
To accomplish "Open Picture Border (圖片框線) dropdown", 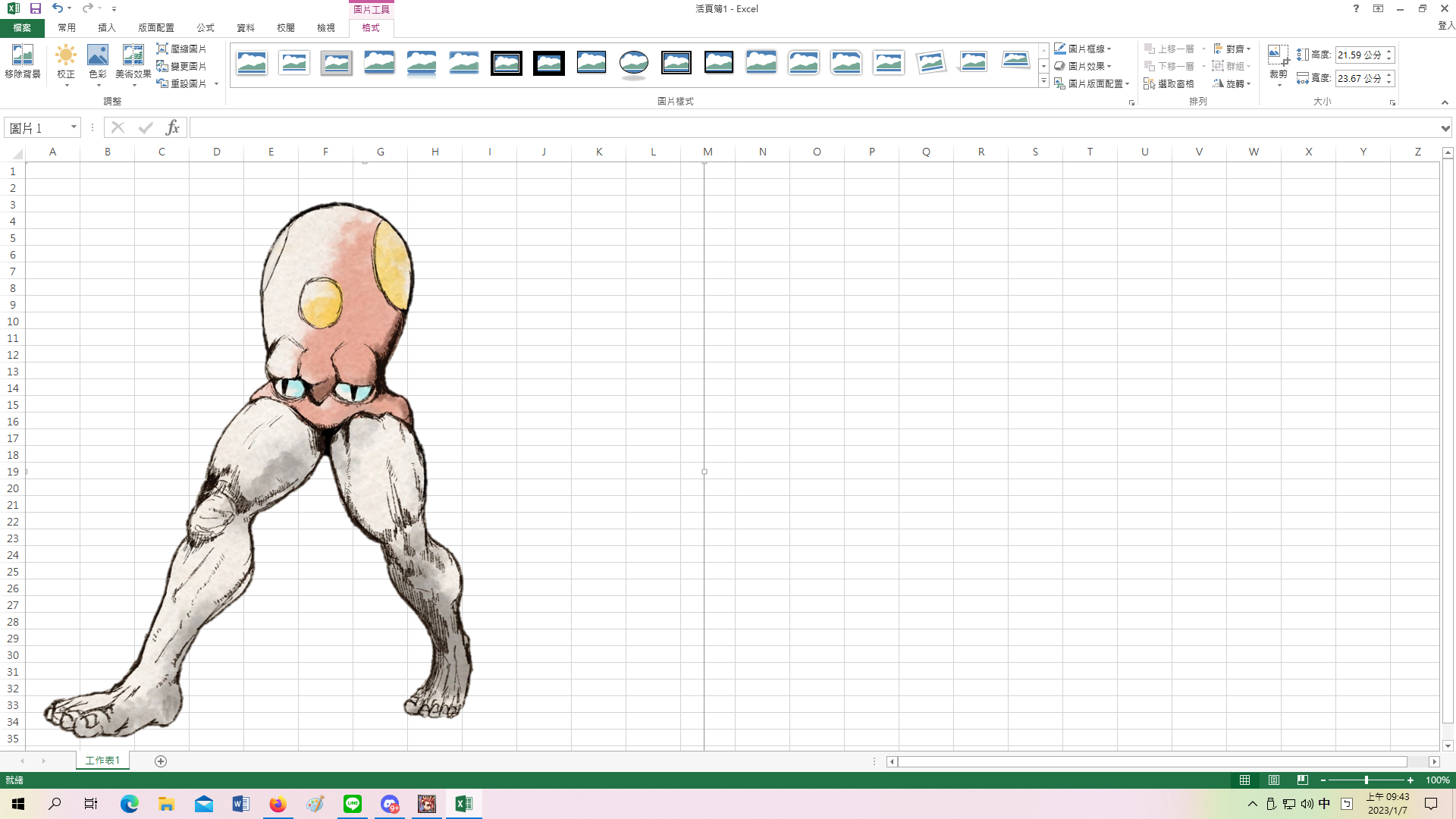I will tap(1083, 49).
